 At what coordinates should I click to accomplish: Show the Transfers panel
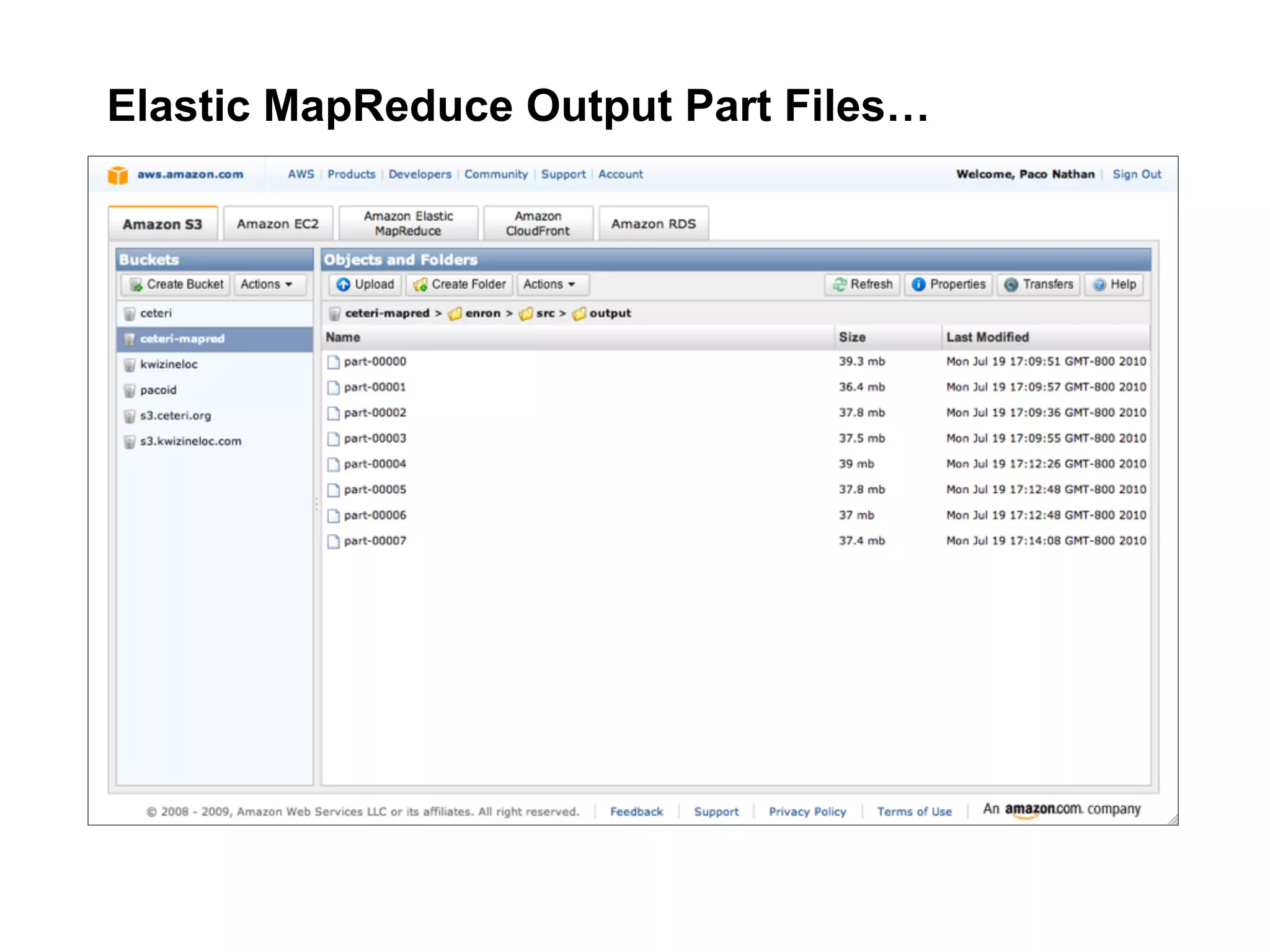coord(1039,284)
